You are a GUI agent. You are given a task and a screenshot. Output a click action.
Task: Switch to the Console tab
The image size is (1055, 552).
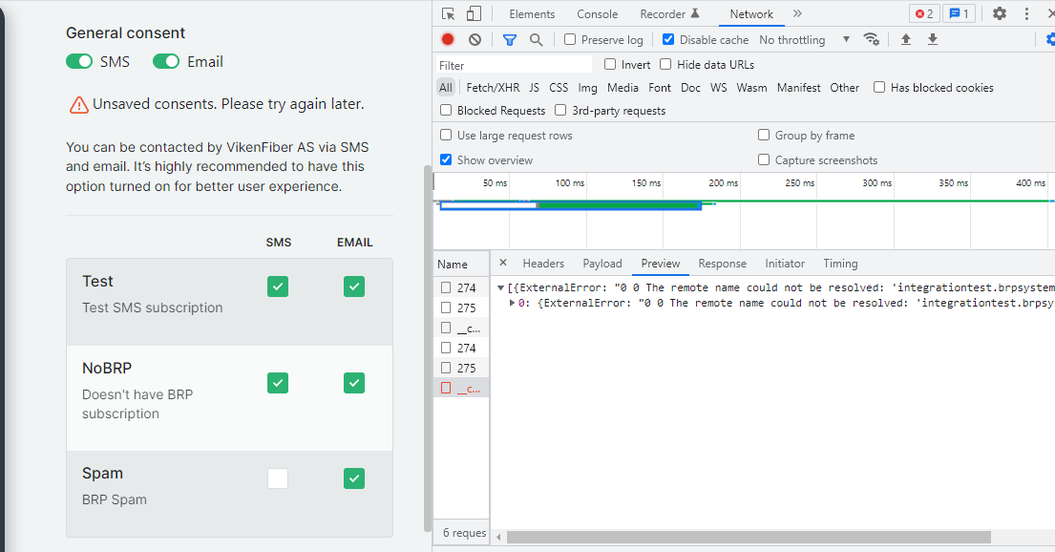pyautogui.click(x=597, y=14)
